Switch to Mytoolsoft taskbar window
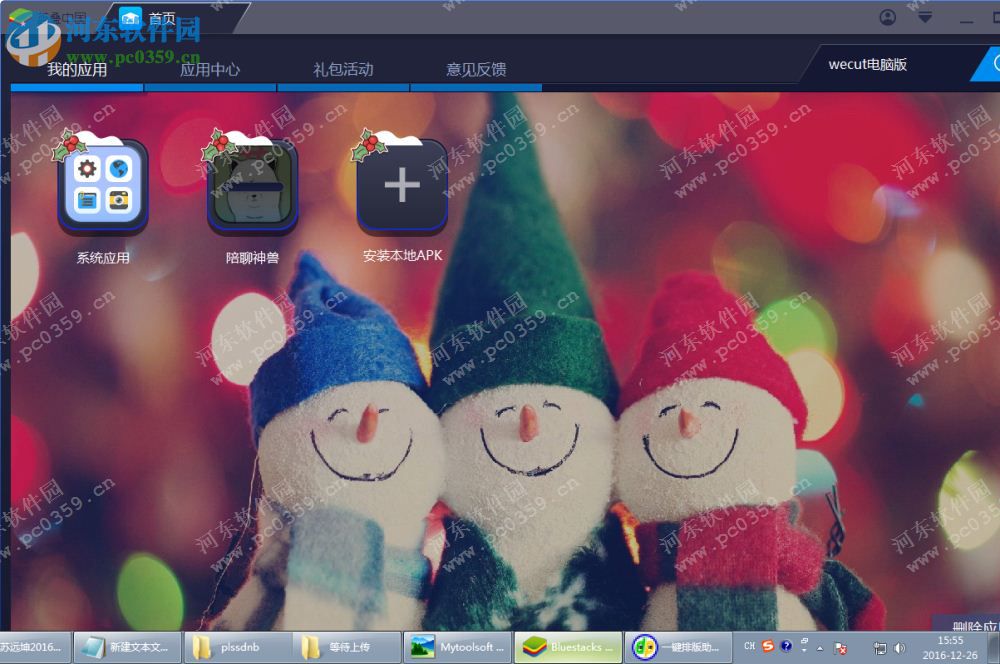The image size is (1000, 664). tap(457, 647)
